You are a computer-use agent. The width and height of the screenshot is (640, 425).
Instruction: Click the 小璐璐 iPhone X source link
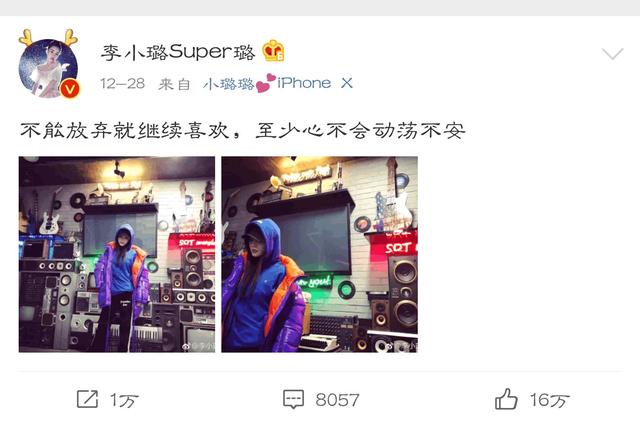[x=278, y=83]
